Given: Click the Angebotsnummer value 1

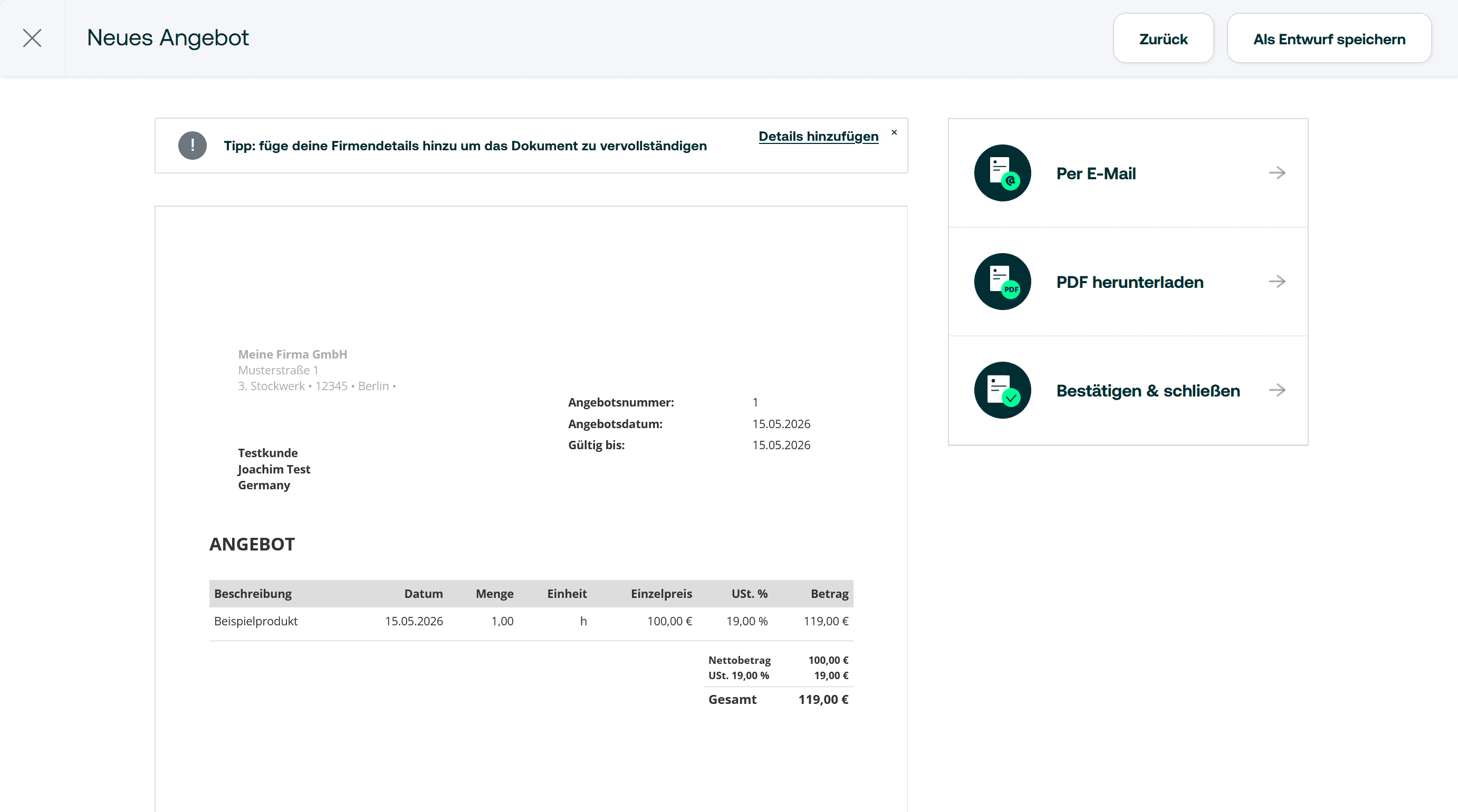Looking at the screenshot, I should pos(755,402).
